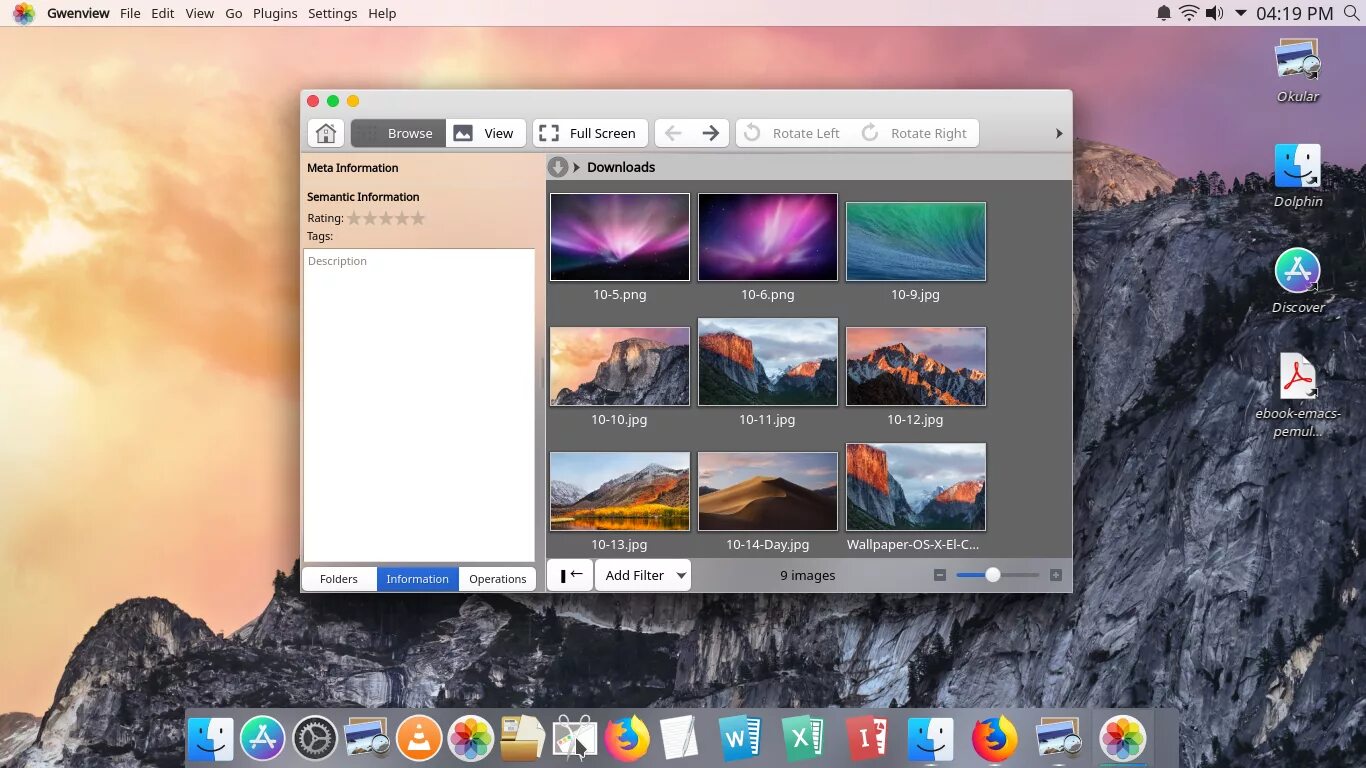Select the 10-11.jpg thumbnail
The height and width of the screenshot is (768, 1366).
click(768, 362)
